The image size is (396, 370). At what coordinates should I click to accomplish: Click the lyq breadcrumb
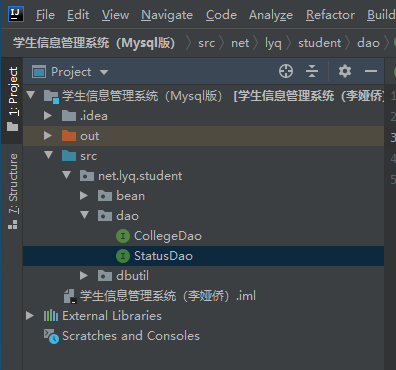click(x=273, y=44)
